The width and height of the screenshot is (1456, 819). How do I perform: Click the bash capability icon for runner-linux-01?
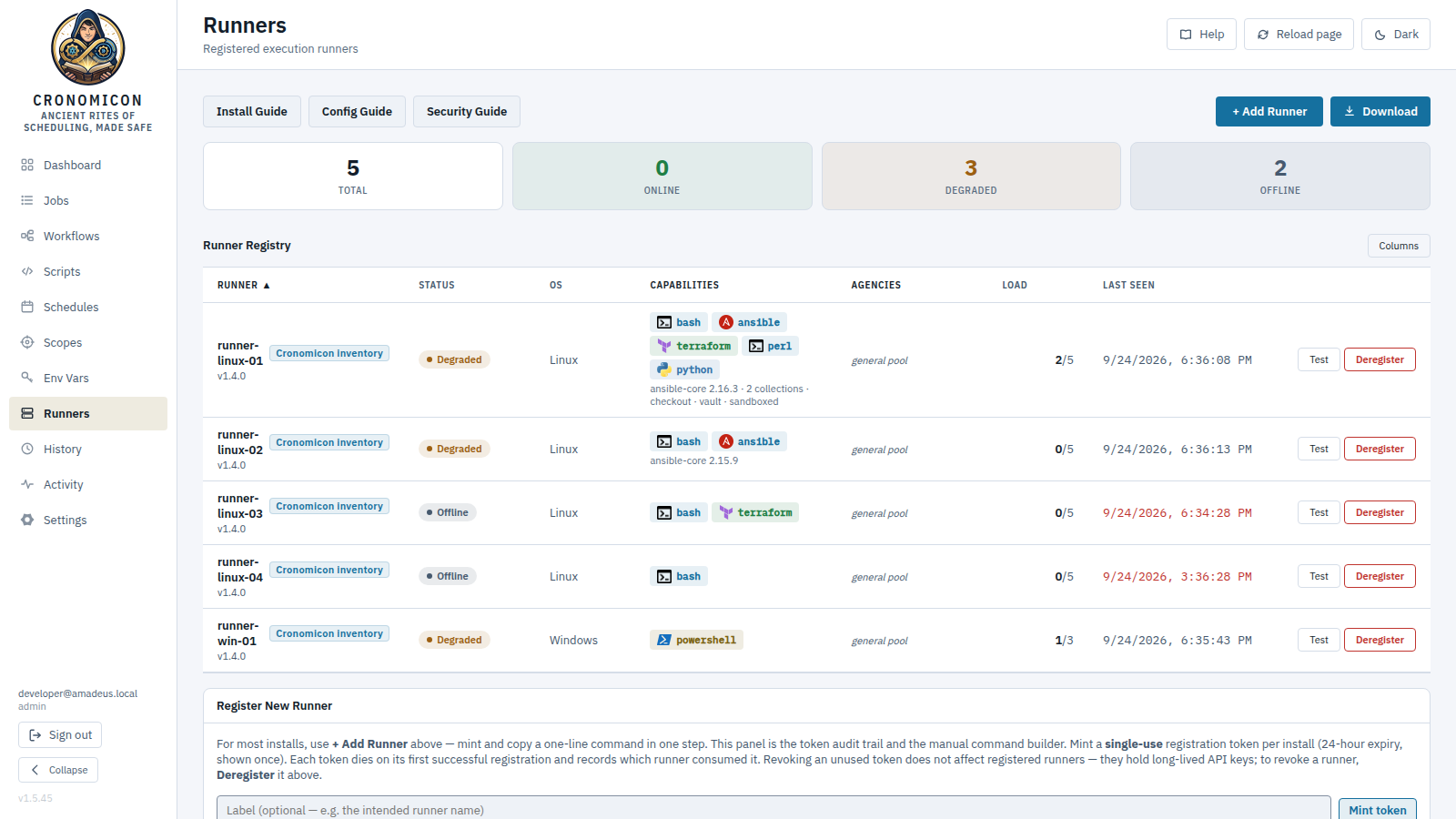coord(664,322)
